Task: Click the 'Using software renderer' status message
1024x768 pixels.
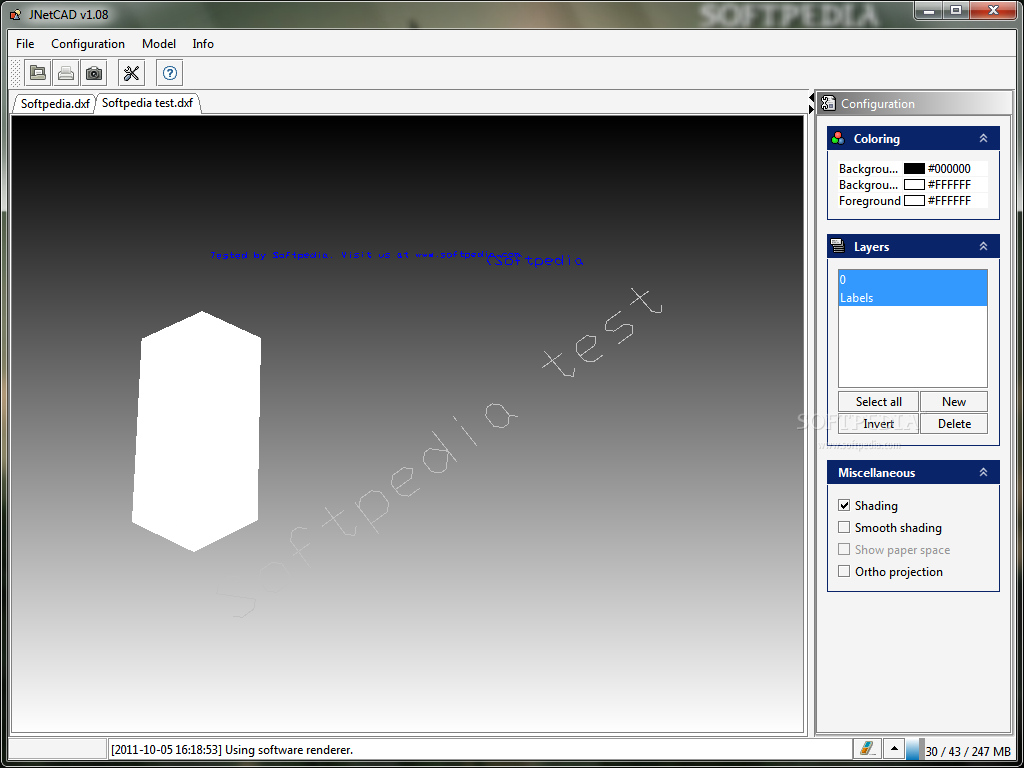Action: pyautogui.click(x=232, y=750)
